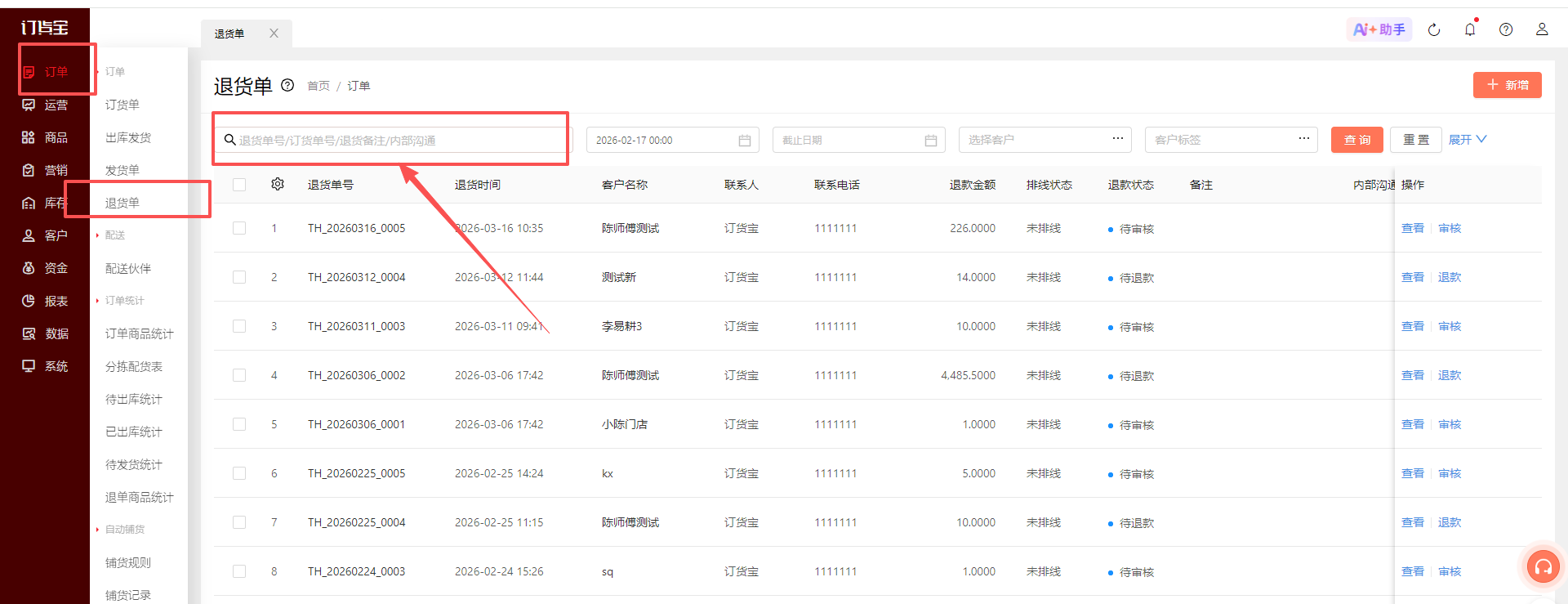Check the row for TH_20260316_0005
The height and width of the screenshot is (604, 1568).
tap(239, 228)
